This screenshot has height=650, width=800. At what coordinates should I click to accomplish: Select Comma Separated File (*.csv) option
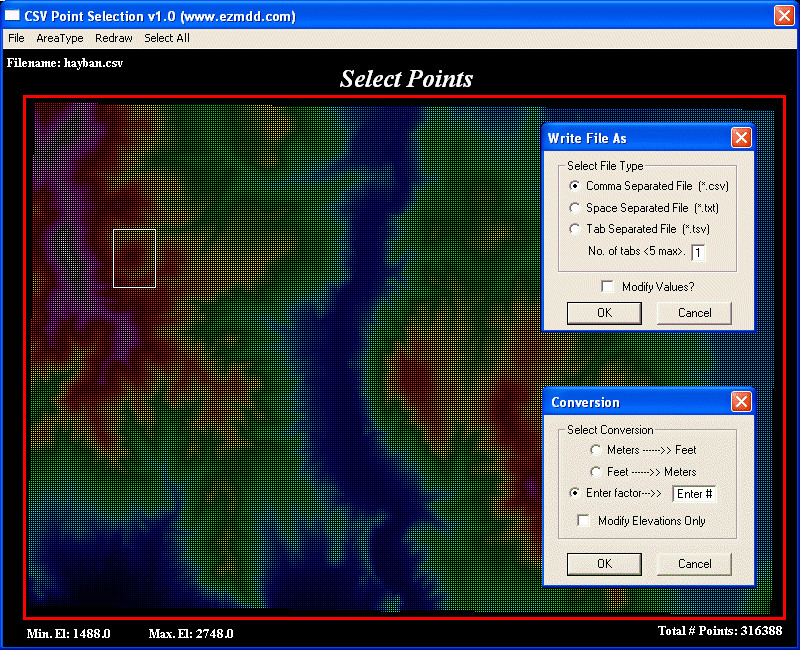tap(575, 186)
